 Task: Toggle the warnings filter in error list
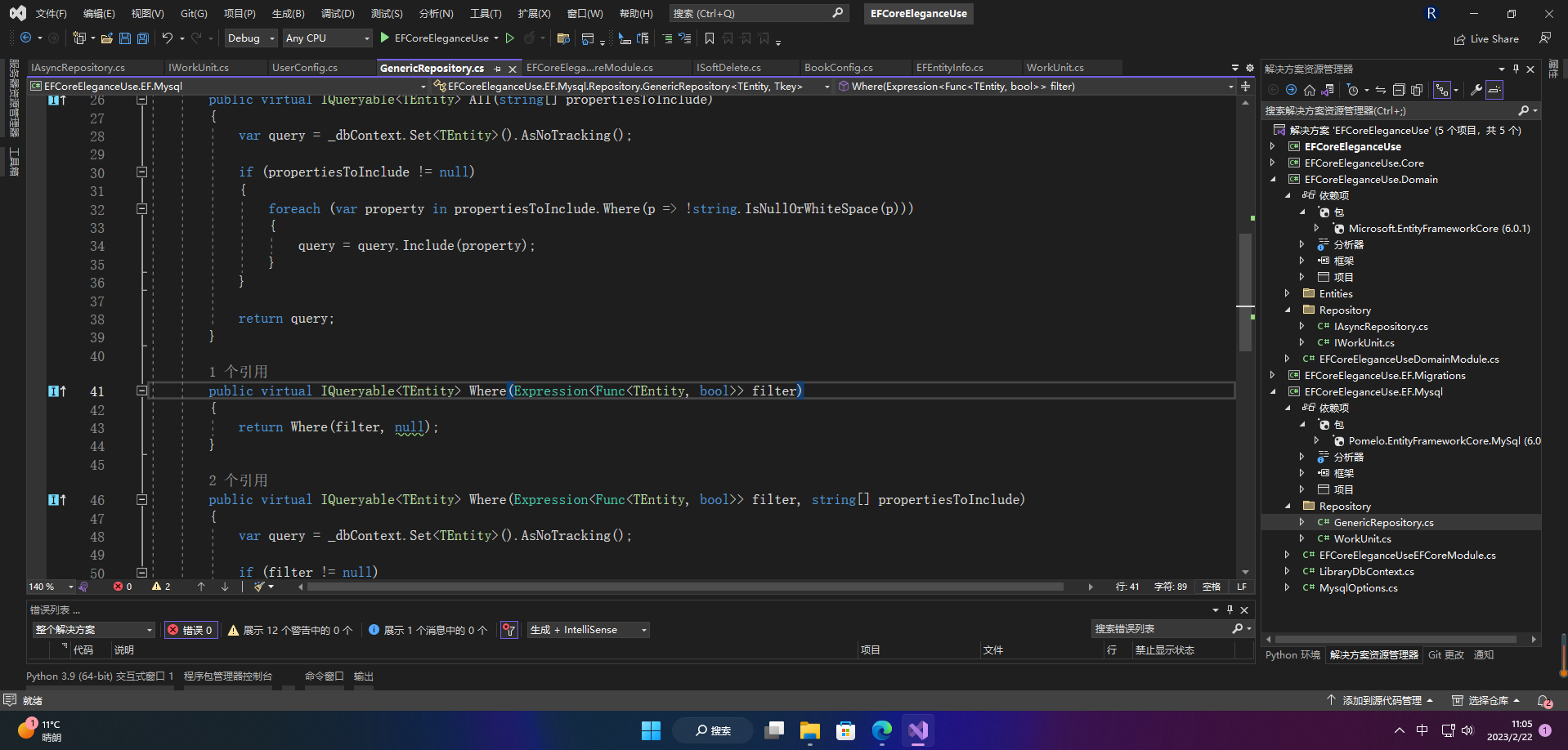[290, 630]
